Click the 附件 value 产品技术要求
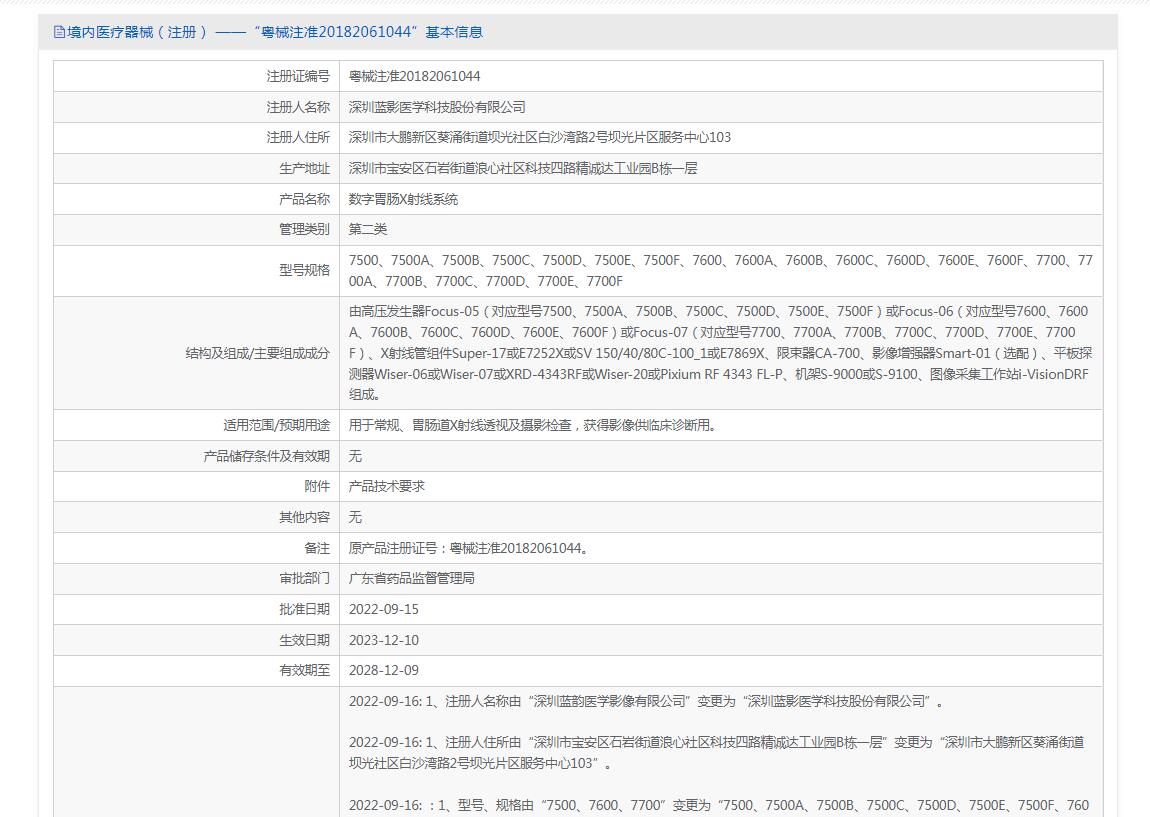The height and width of the screenshot is (817, 1150). tap(386, 486)
